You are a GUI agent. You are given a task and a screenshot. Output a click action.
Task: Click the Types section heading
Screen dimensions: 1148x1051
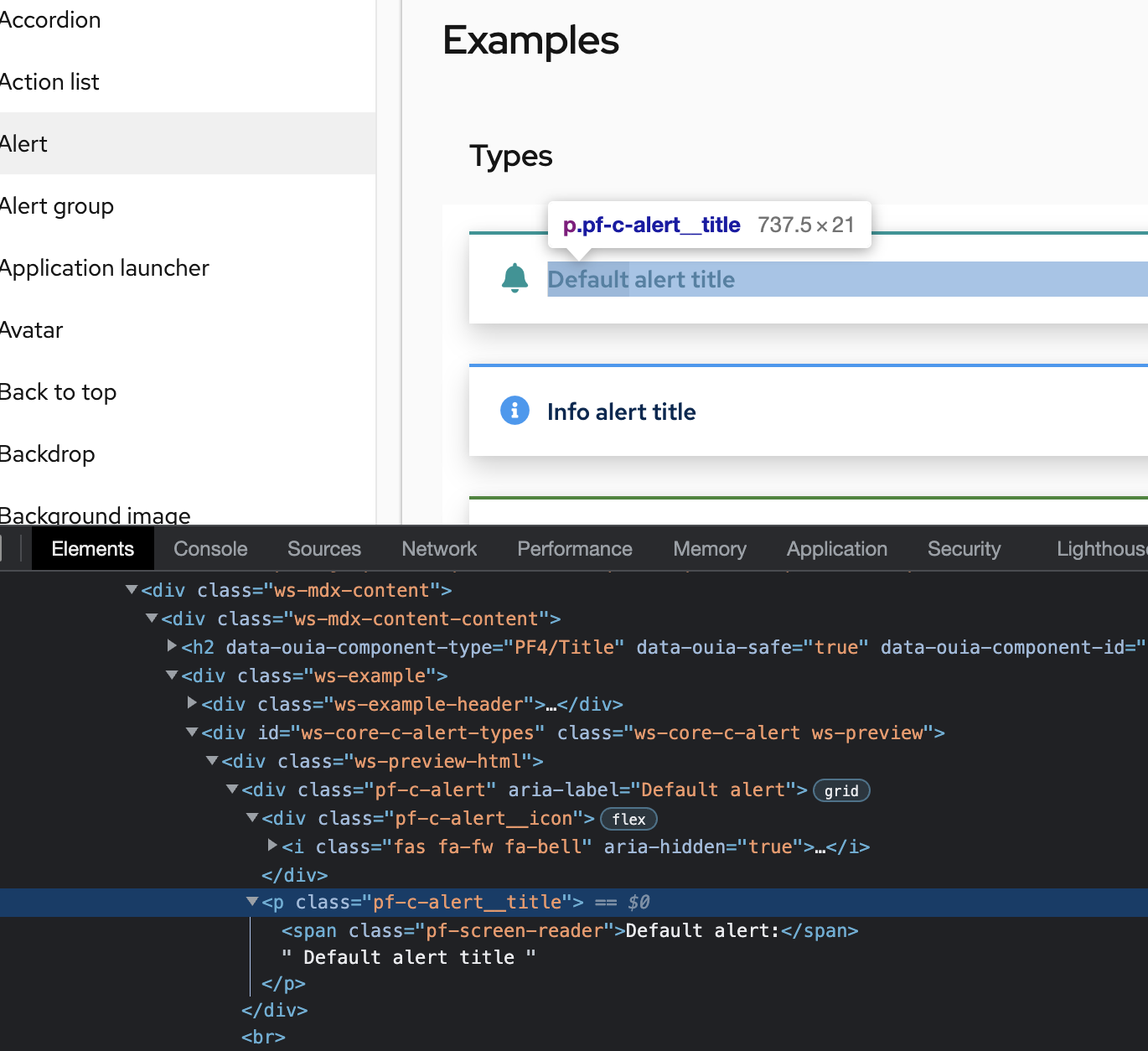(x=511, y=156)
